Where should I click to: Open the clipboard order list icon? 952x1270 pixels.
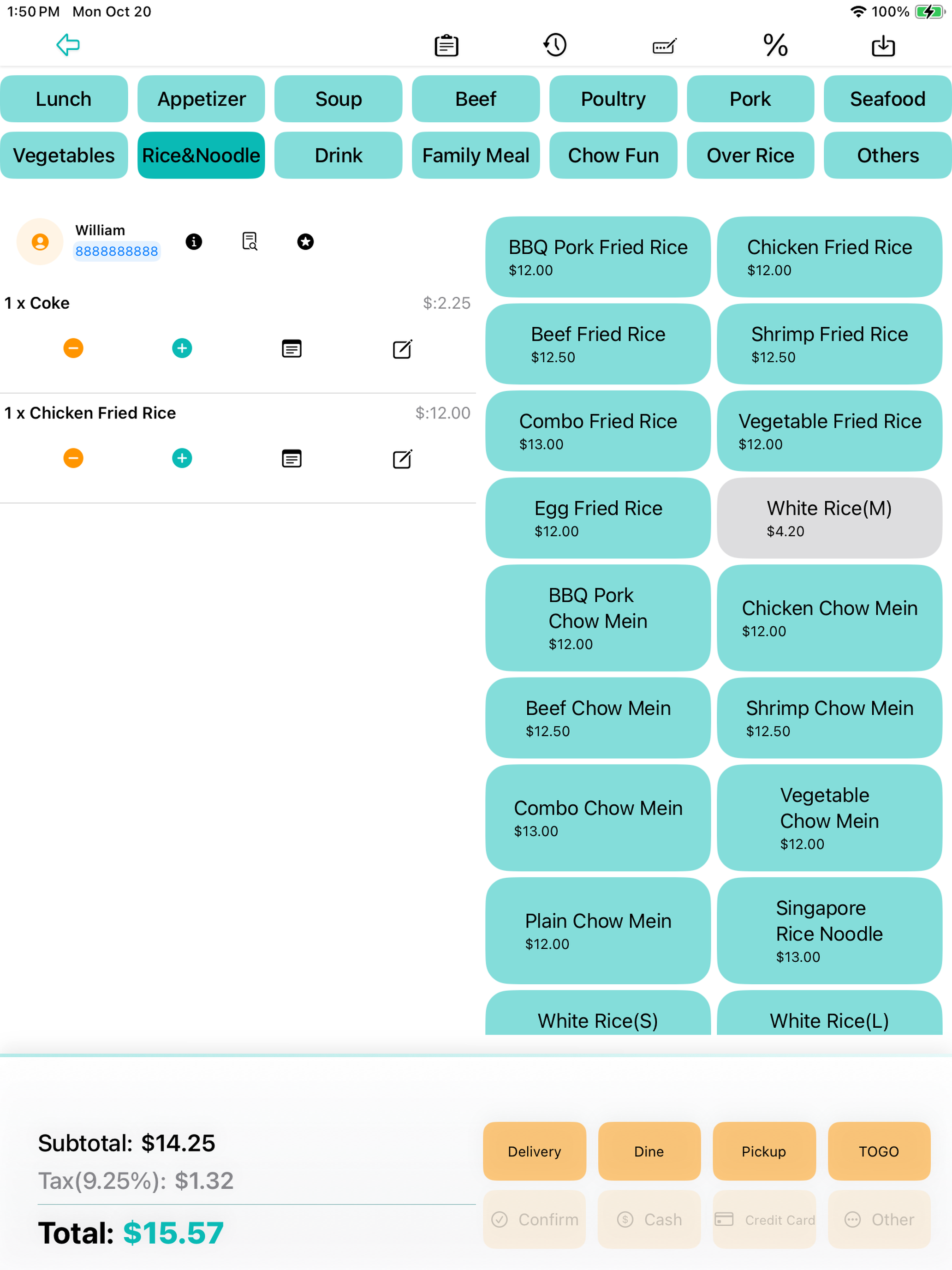point(446,45)
